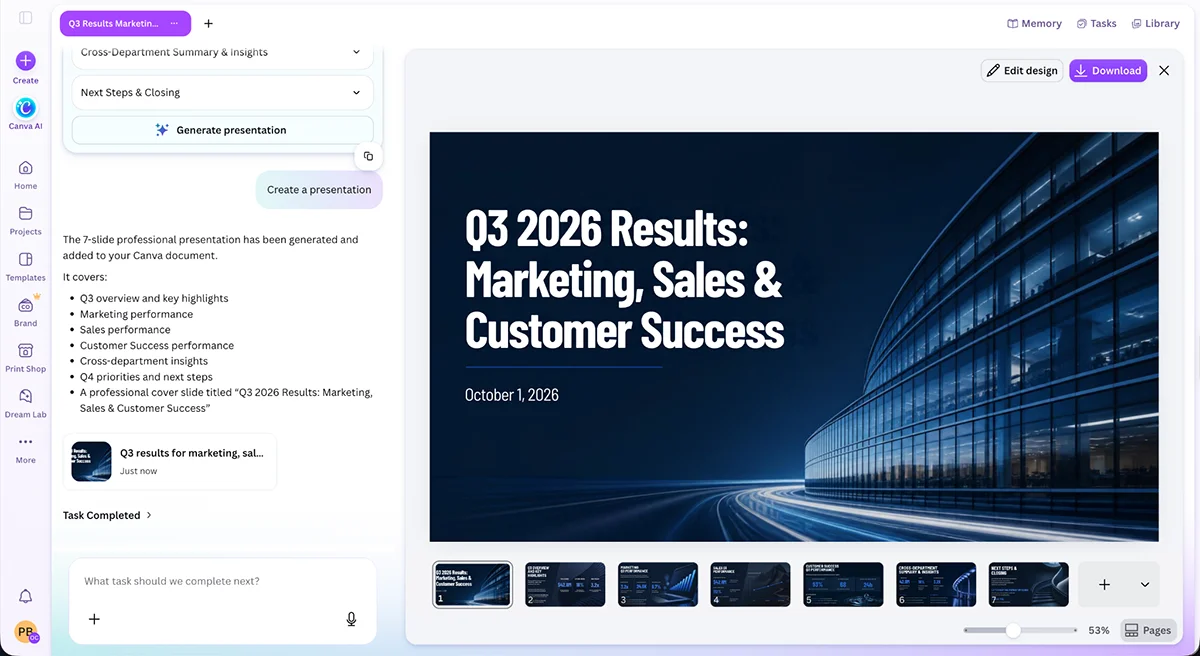
Task: Click 'Marketing performance' bullet
Action: [136, 314]
